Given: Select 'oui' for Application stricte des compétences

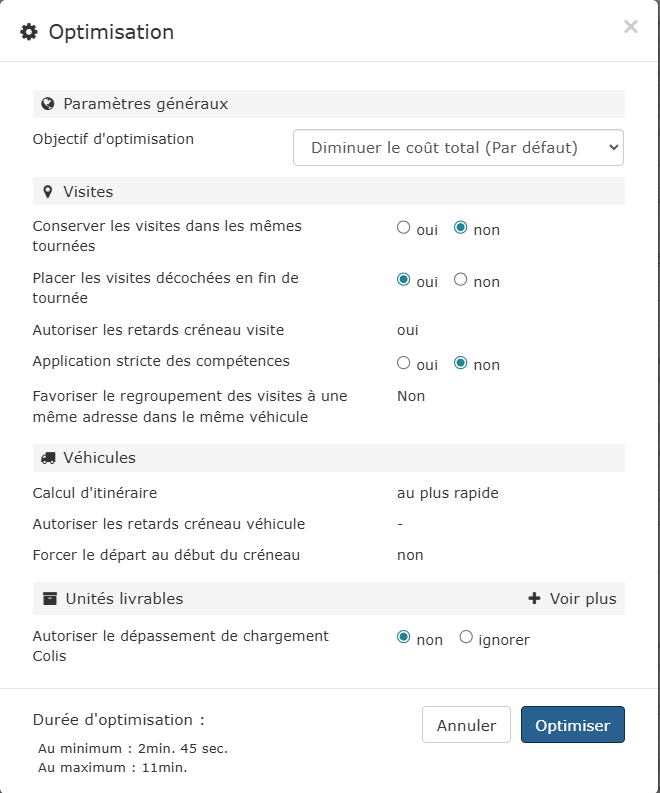Looking at the screenshot, I should click(404, 363).
